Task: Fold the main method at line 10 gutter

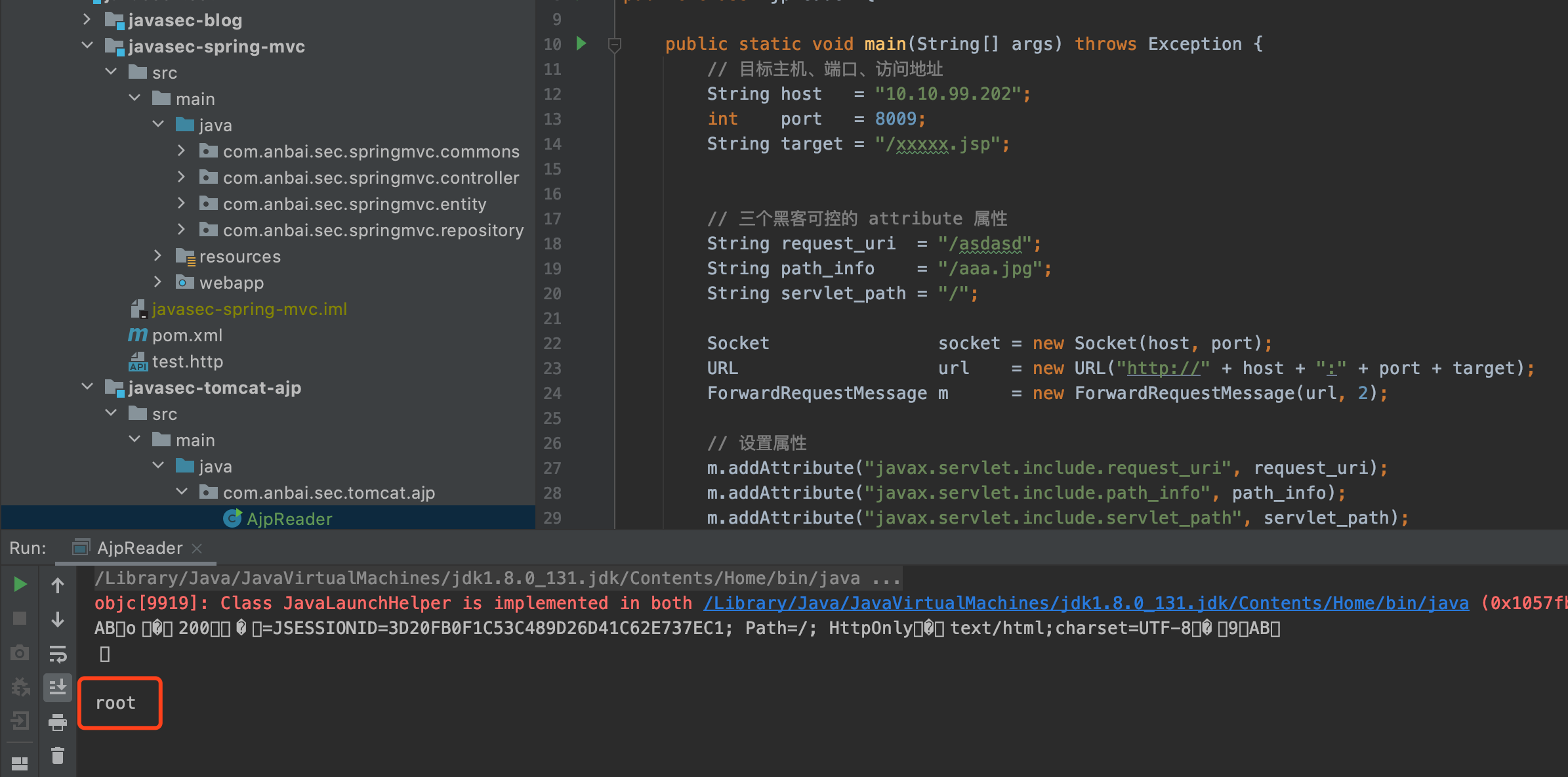Action: click(615, 45)
